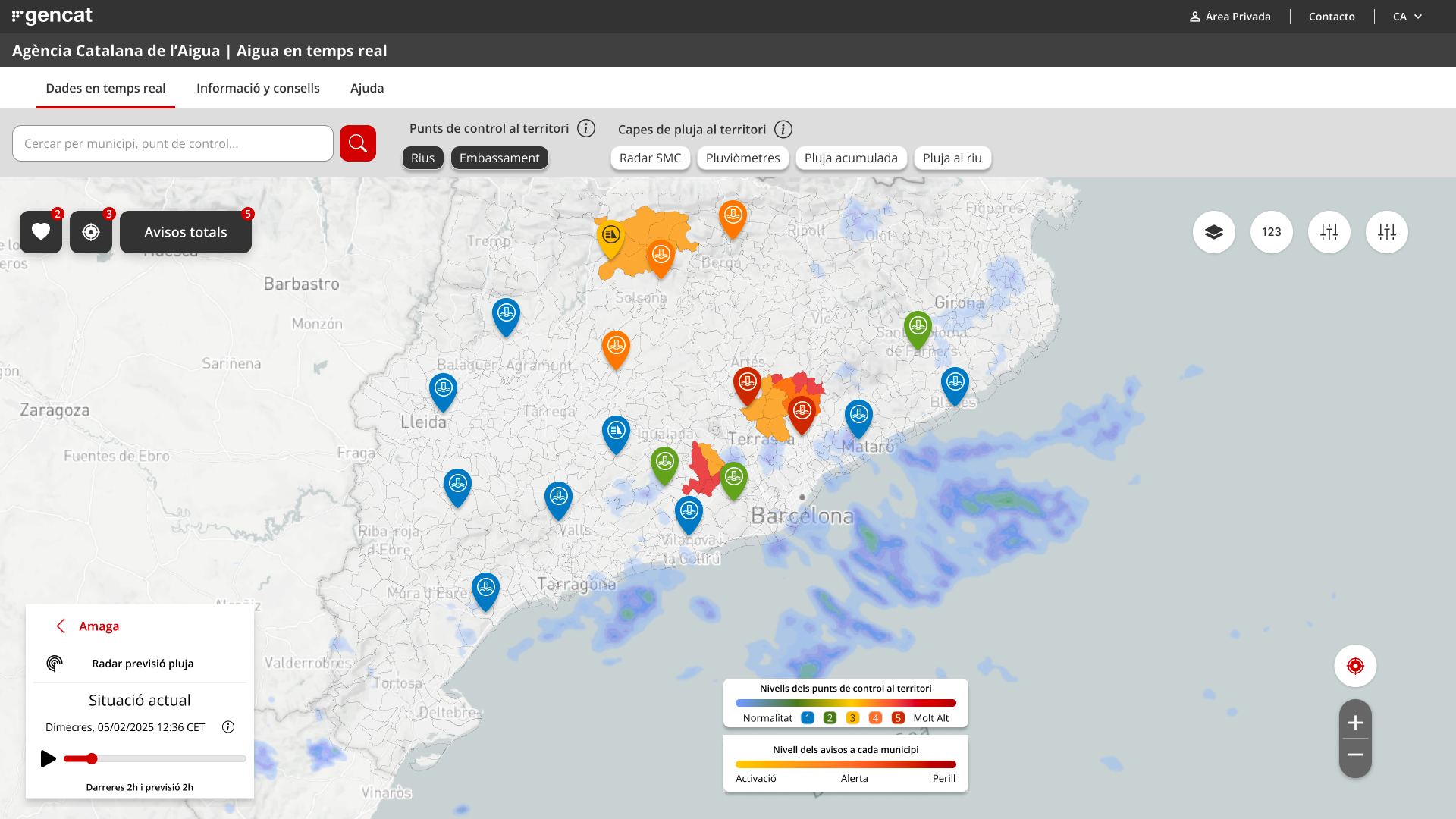
Task: Select the blue marker near Lleida
Action: coord(443,391)
